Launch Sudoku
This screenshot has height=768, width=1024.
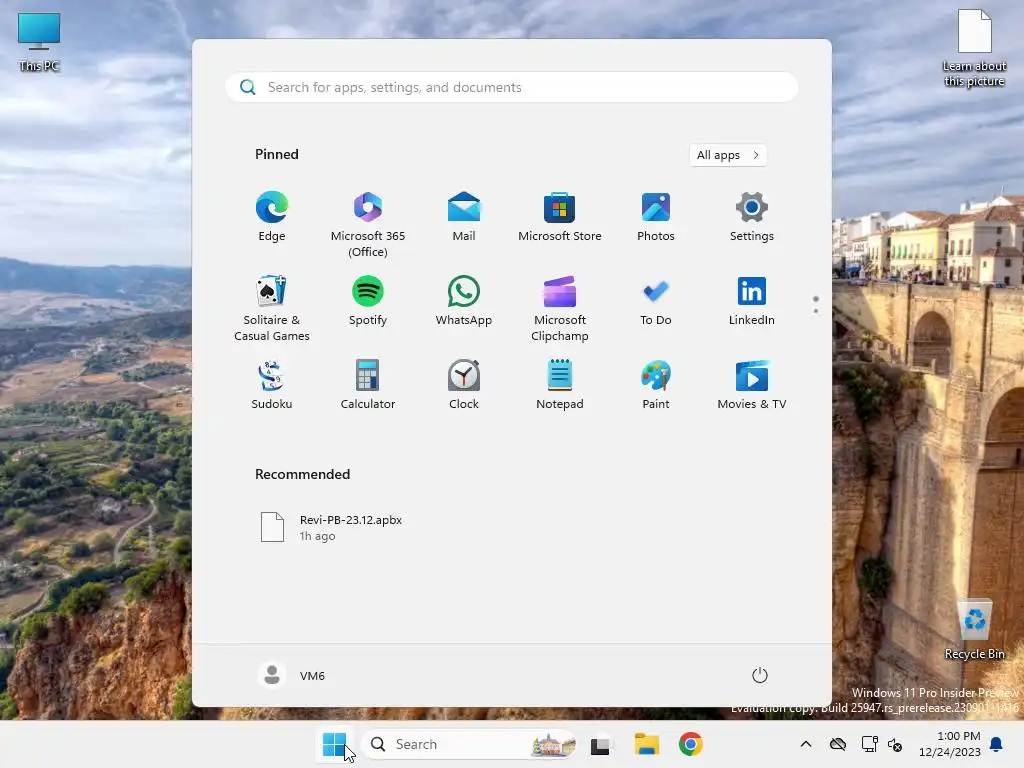[x=272, y=385]
